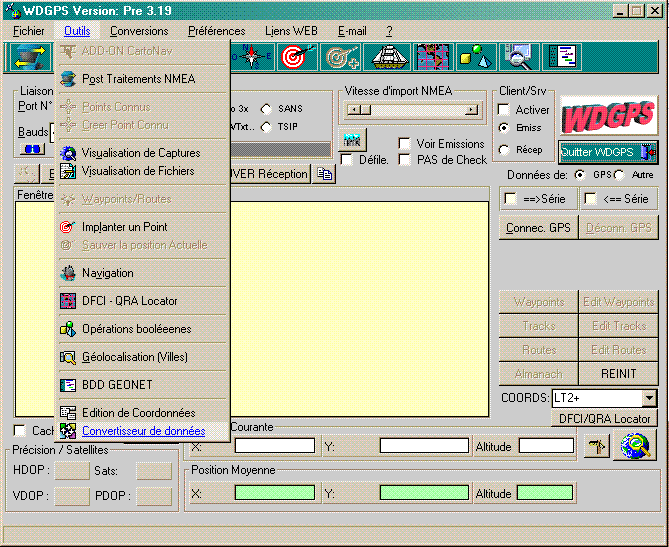Click the copy icon beside Réception button
The width and height of the screenshot is (669, 547).
324,174
